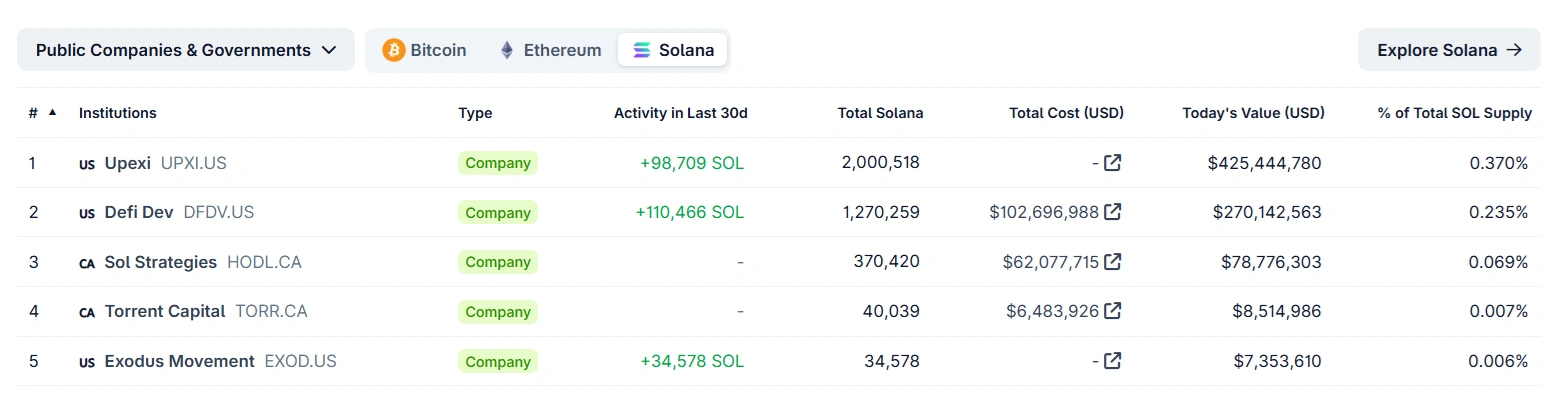Sort by Activity in Last 30d header
This screenshot has width=1549, height=409.
[681, 113]
